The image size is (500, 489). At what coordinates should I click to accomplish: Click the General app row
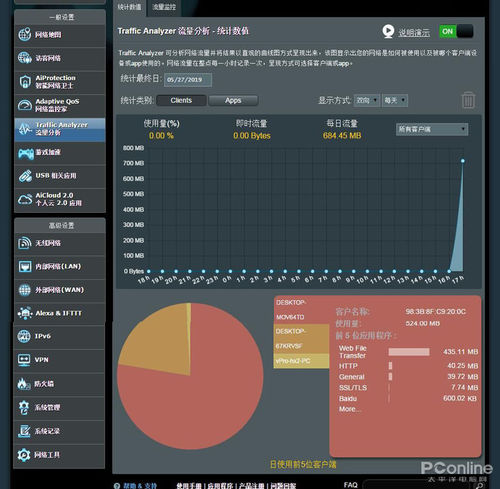[408, 377]
